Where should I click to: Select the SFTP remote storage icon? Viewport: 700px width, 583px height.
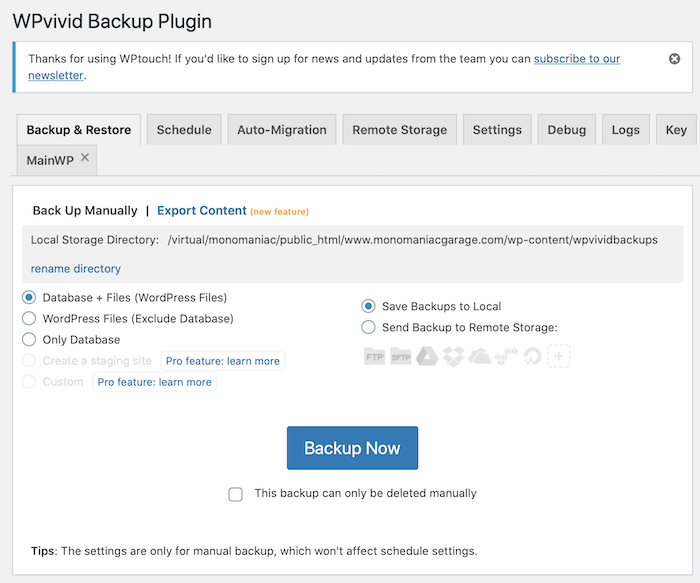click(400, 356)
